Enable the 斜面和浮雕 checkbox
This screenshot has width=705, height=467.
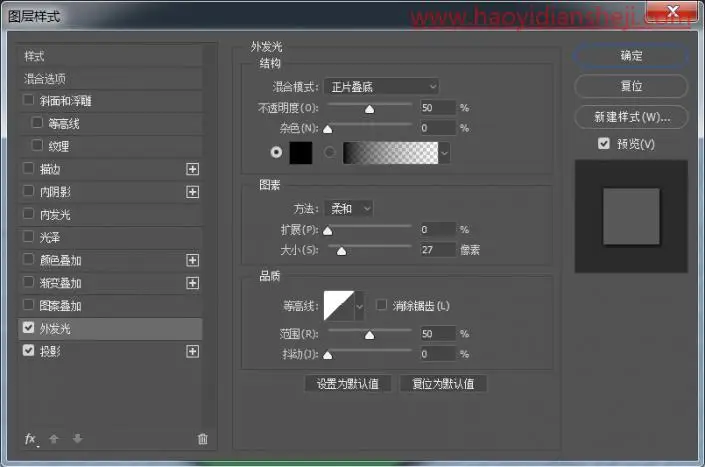click(28, 99)
